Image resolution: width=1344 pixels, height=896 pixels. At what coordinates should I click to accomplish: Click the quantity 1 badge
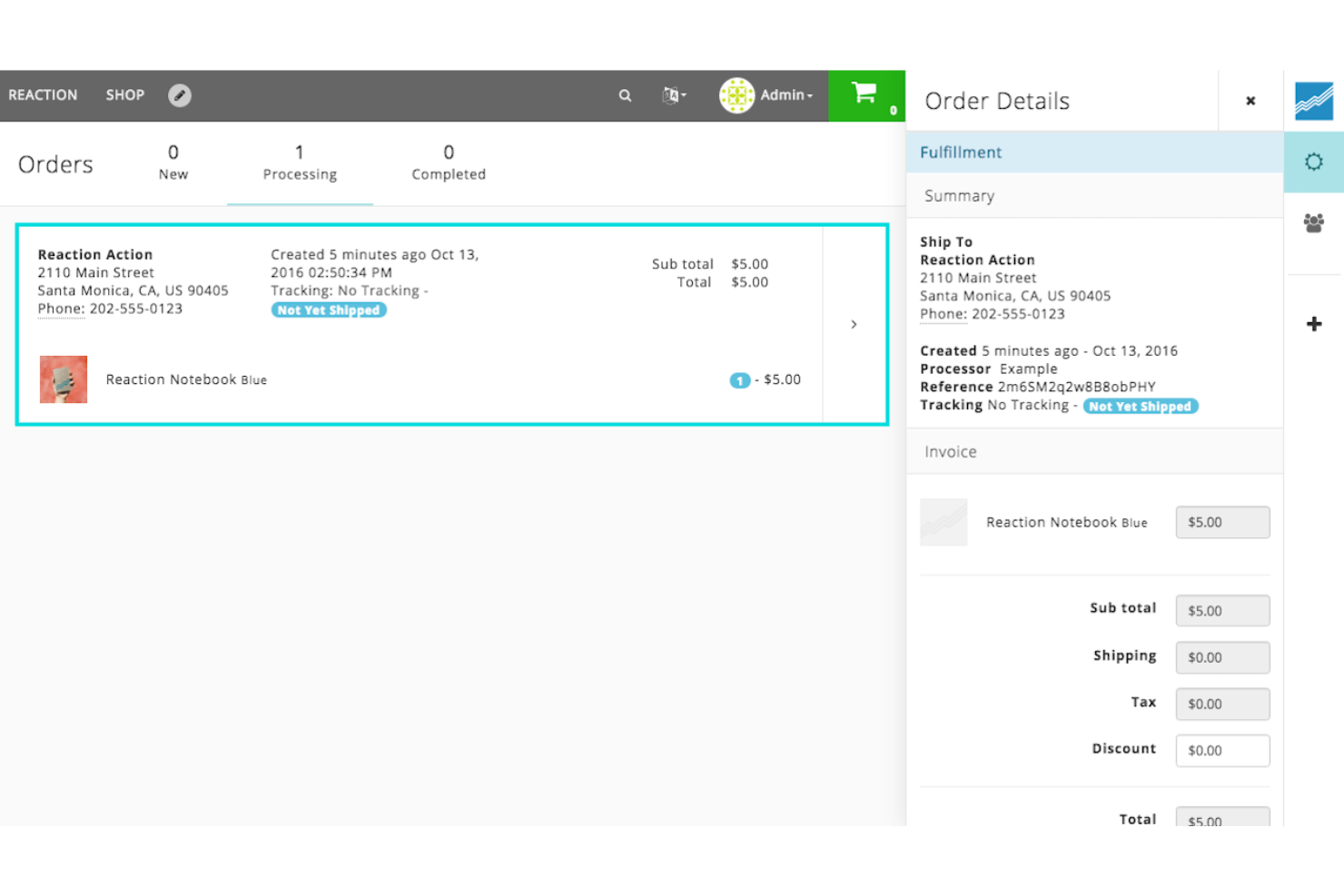point(740,380)
